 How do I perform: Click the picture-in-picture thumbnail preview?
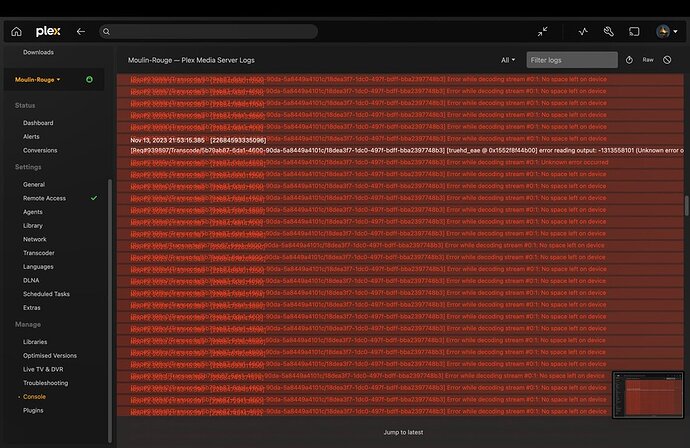tap(648, 395)
